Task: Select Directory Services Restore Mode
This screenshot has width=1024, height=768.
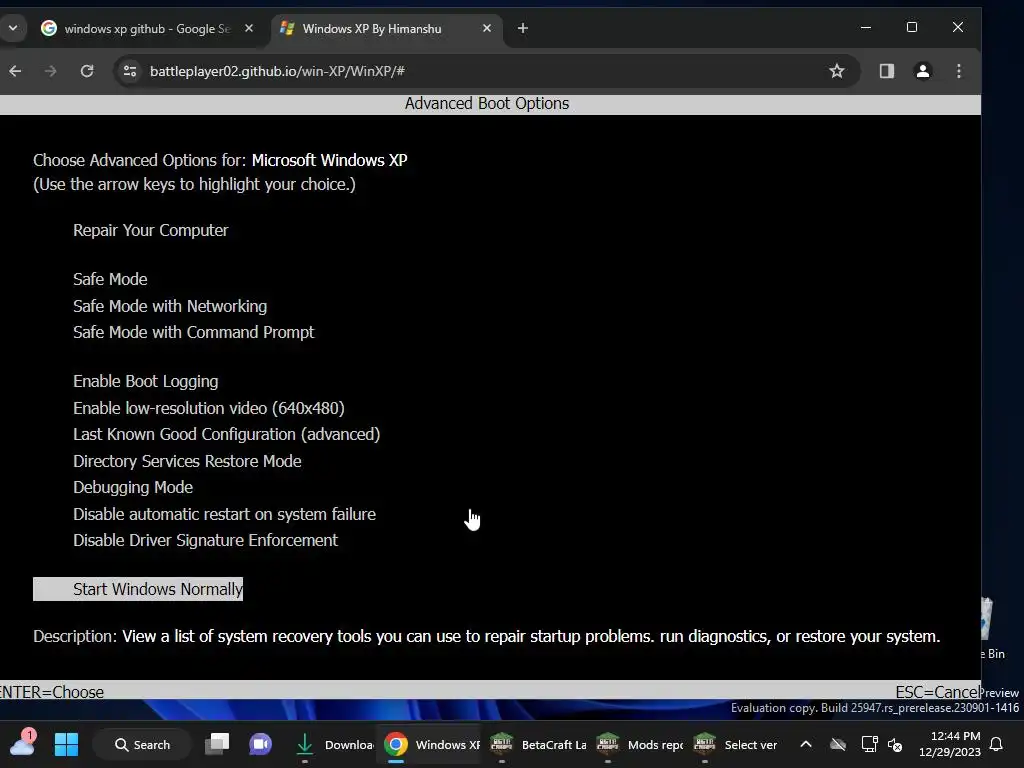Action: pyautogui.click(x=187, y=461)
